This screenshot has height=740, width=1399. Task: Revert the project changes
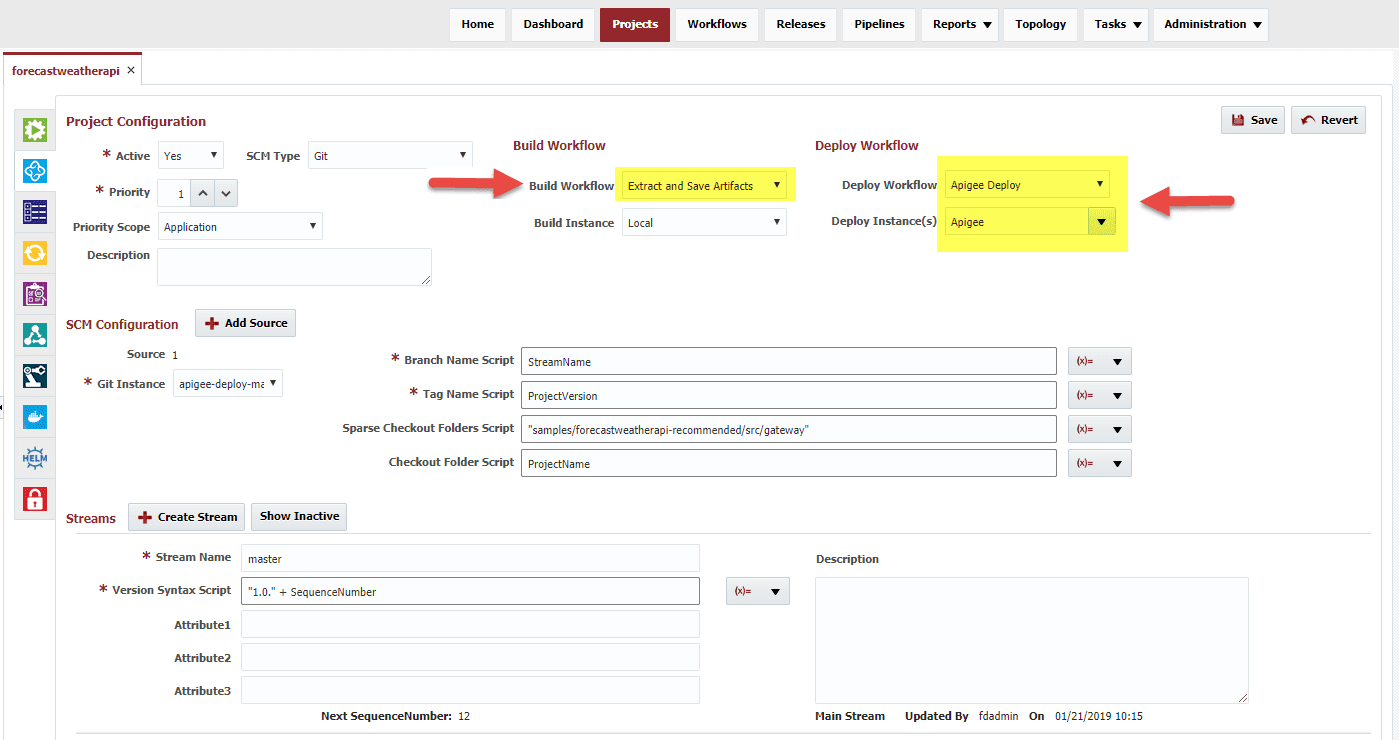tap(1329, 120)
